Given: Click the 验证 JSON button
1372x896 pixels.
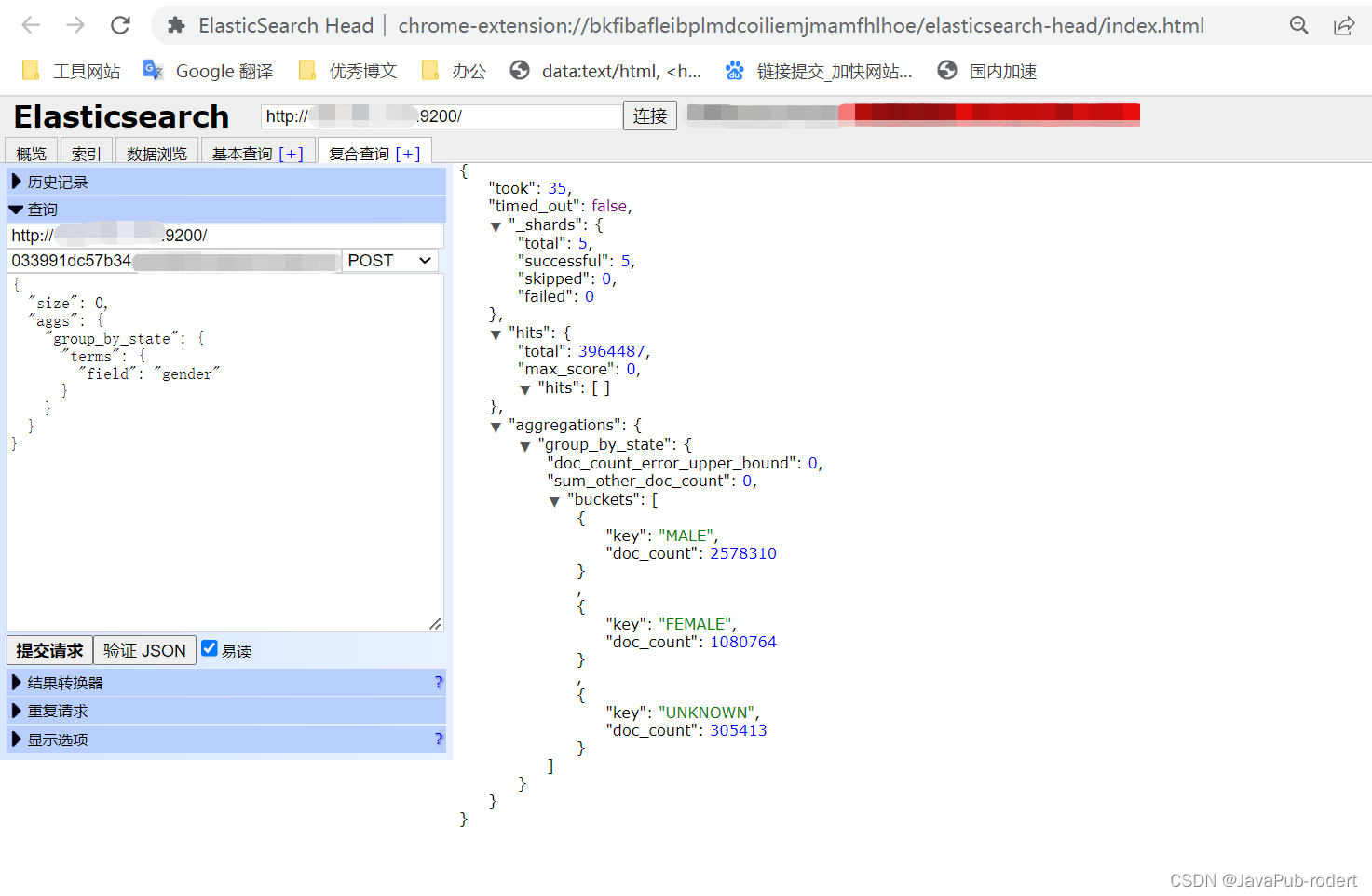Looking at the screenshot, I should 144,650.
